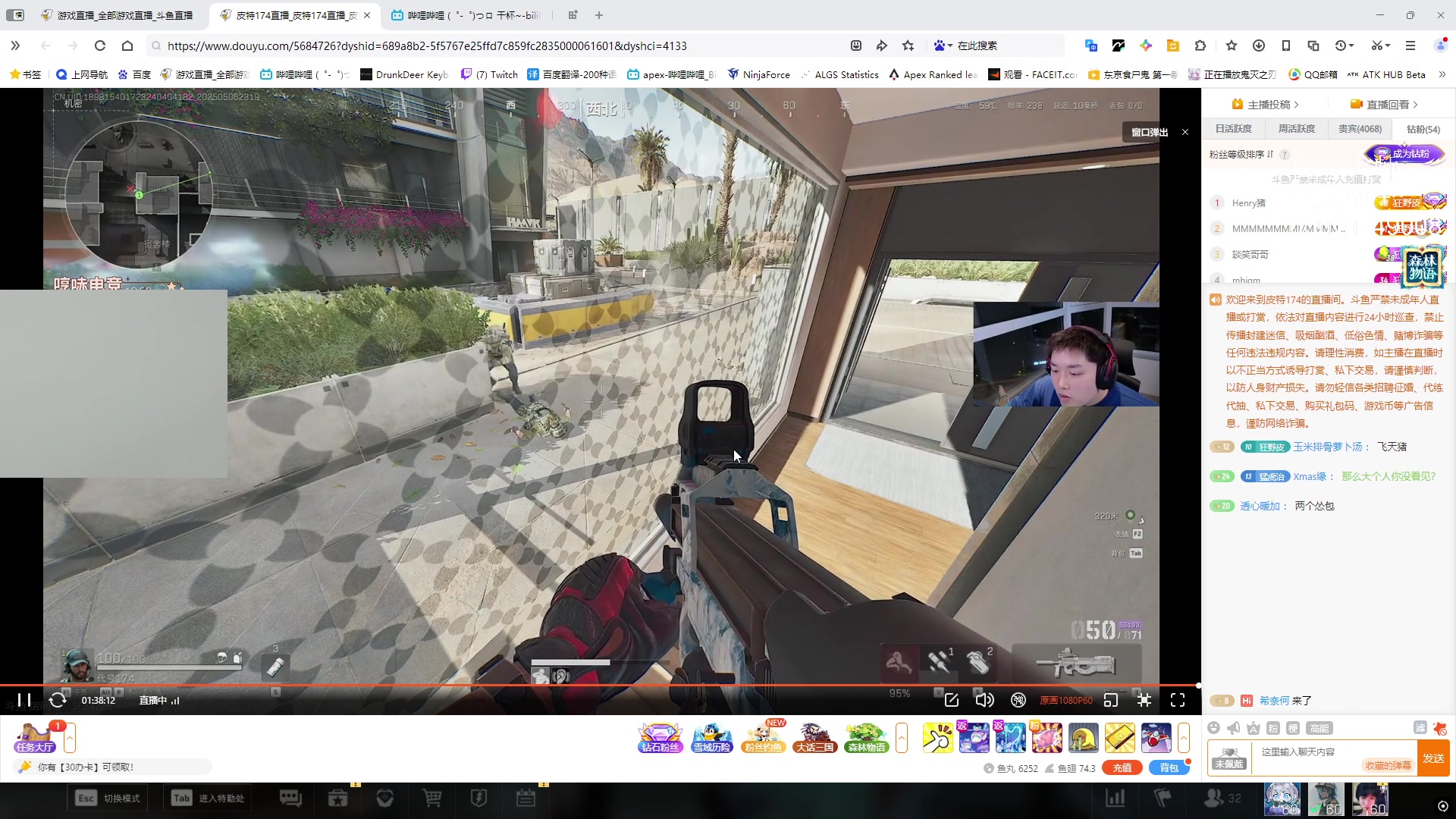Toggle 滤 chat filter
Image resolution: width=1456 pixels, height=819 pixels.
pyautogui.click(x=1420, y=728)
